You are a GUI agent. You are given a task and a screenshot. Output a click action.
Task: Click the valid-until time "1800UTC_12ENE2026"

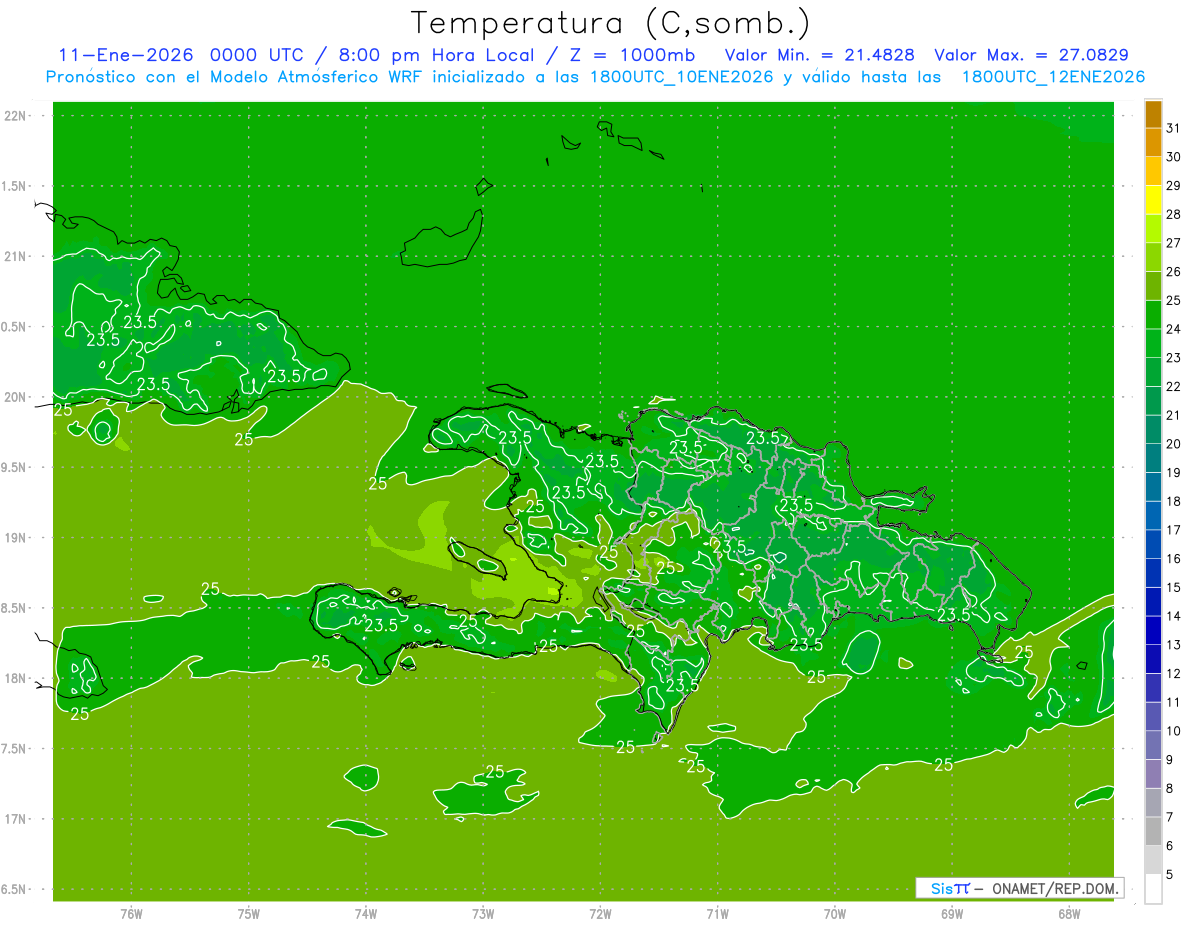(1053, 77)
